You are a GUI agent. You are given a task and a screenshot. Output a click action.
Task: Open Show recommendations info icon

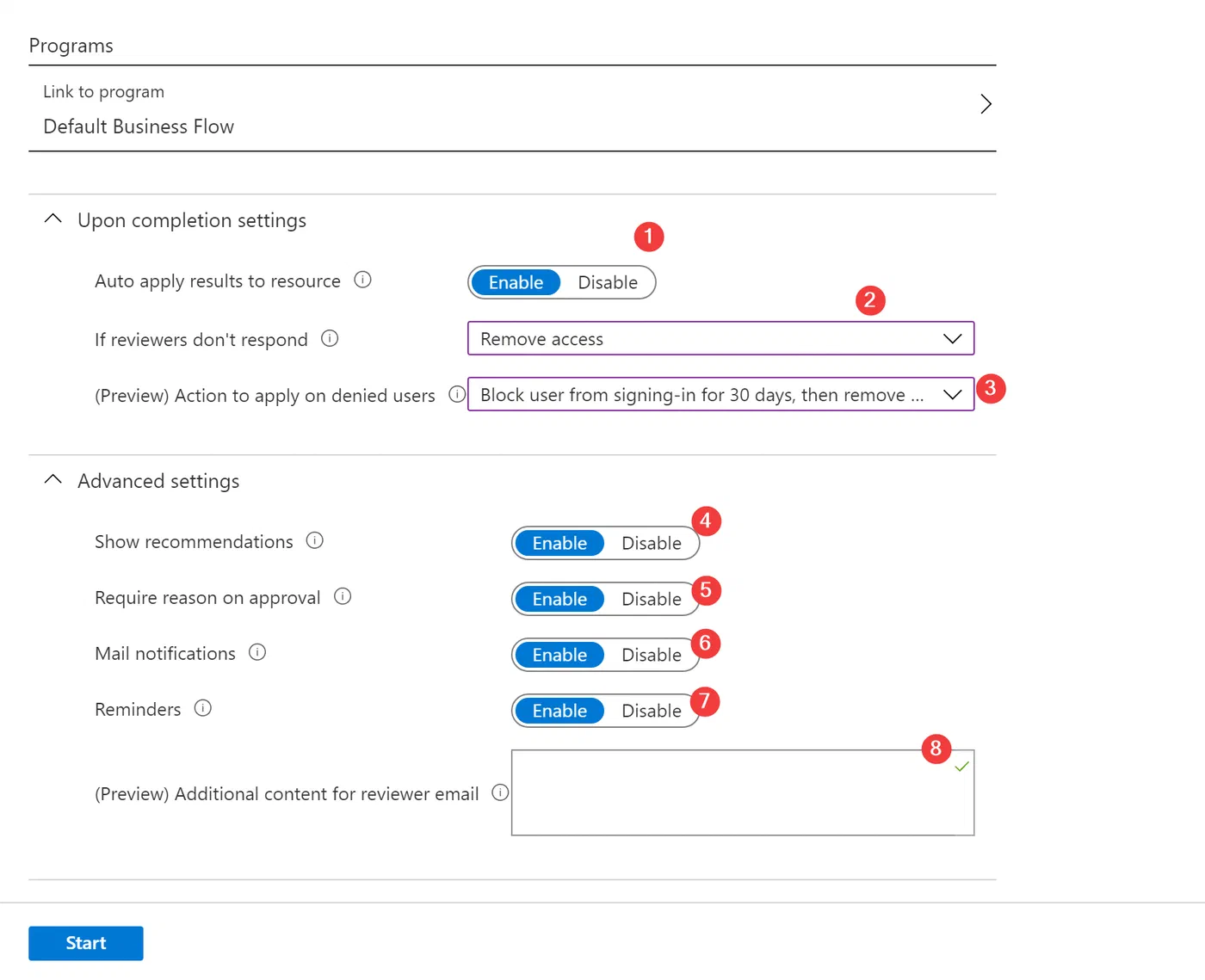(x=315, y=540)
